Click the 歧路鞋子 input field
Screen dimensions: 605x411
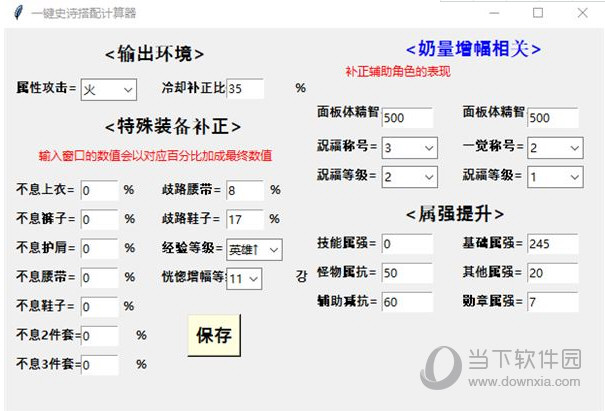point(245,219)
